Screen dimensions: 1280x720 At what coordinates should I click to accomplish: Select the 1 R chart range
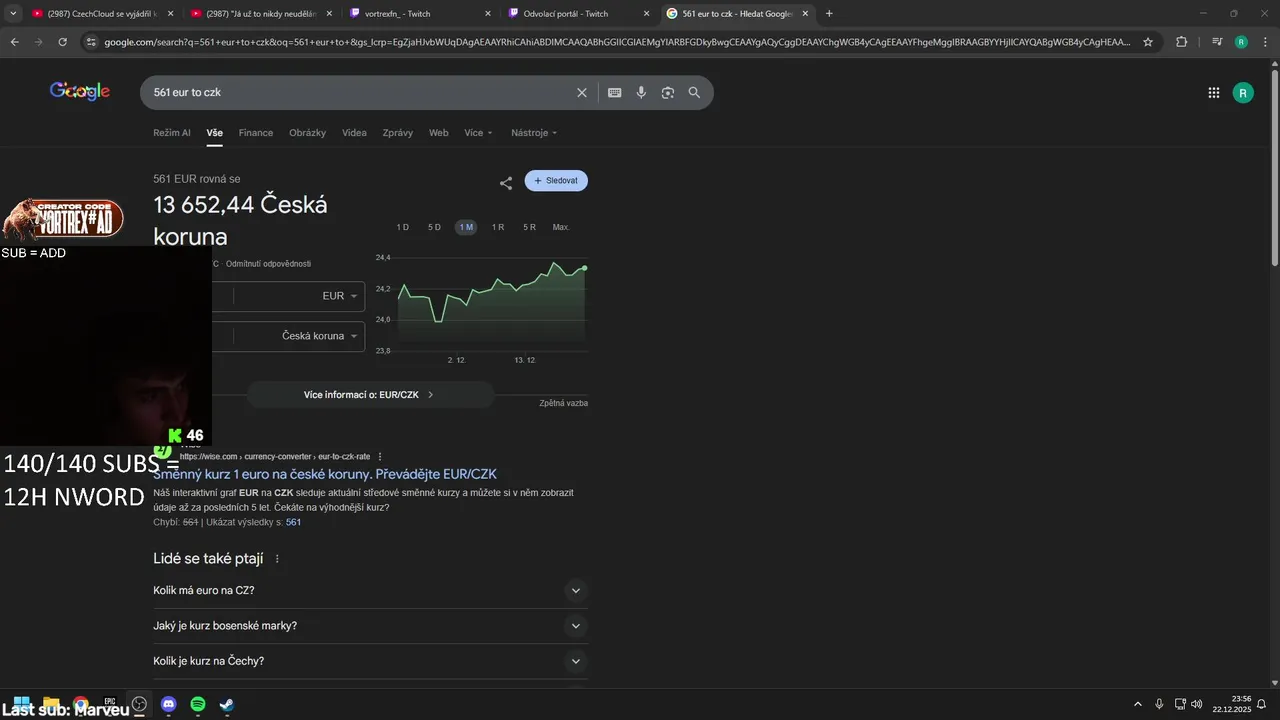click(497, 227)
